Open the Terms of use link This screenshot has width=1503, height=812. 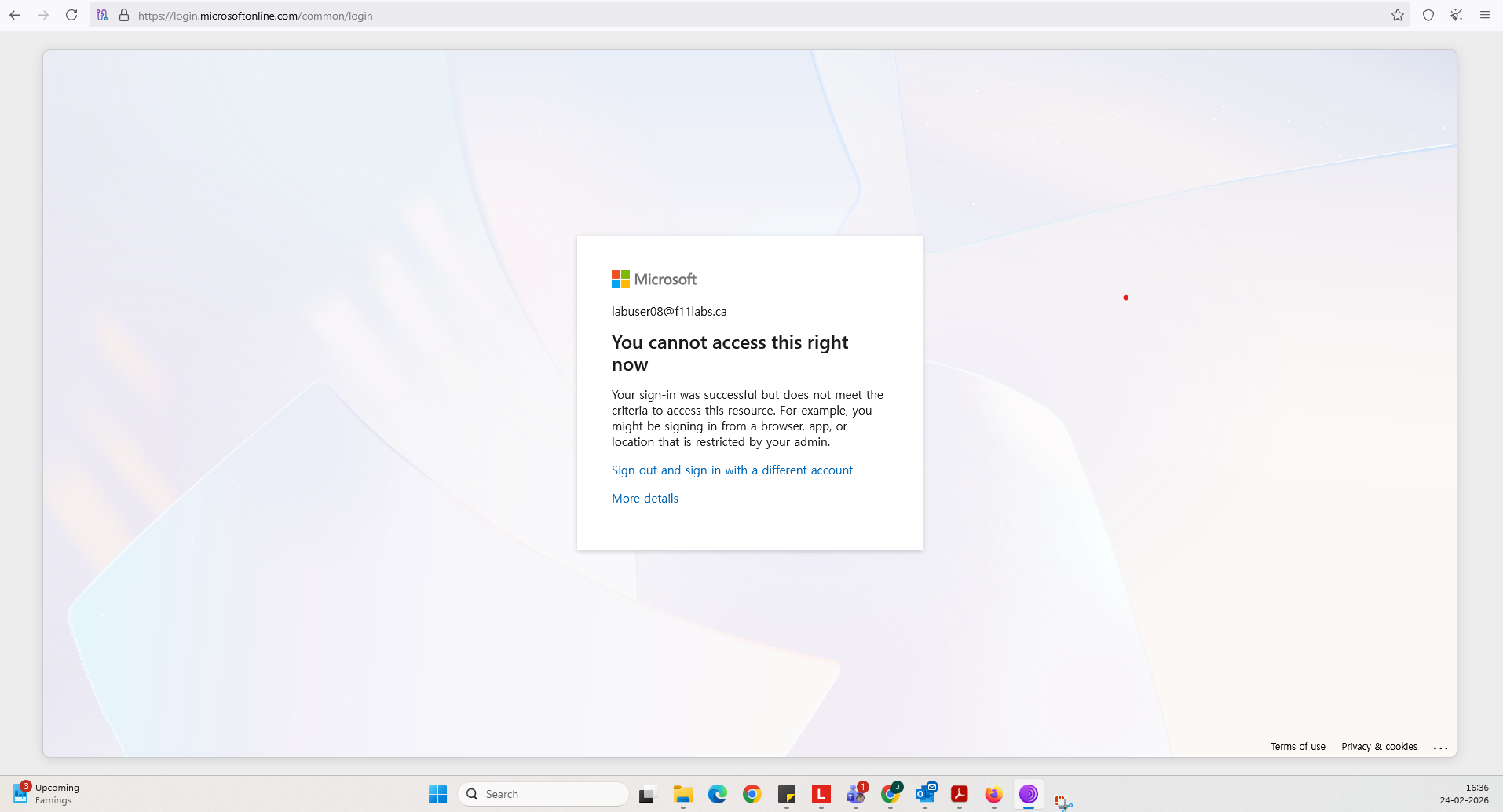(x=1297, y=746)
